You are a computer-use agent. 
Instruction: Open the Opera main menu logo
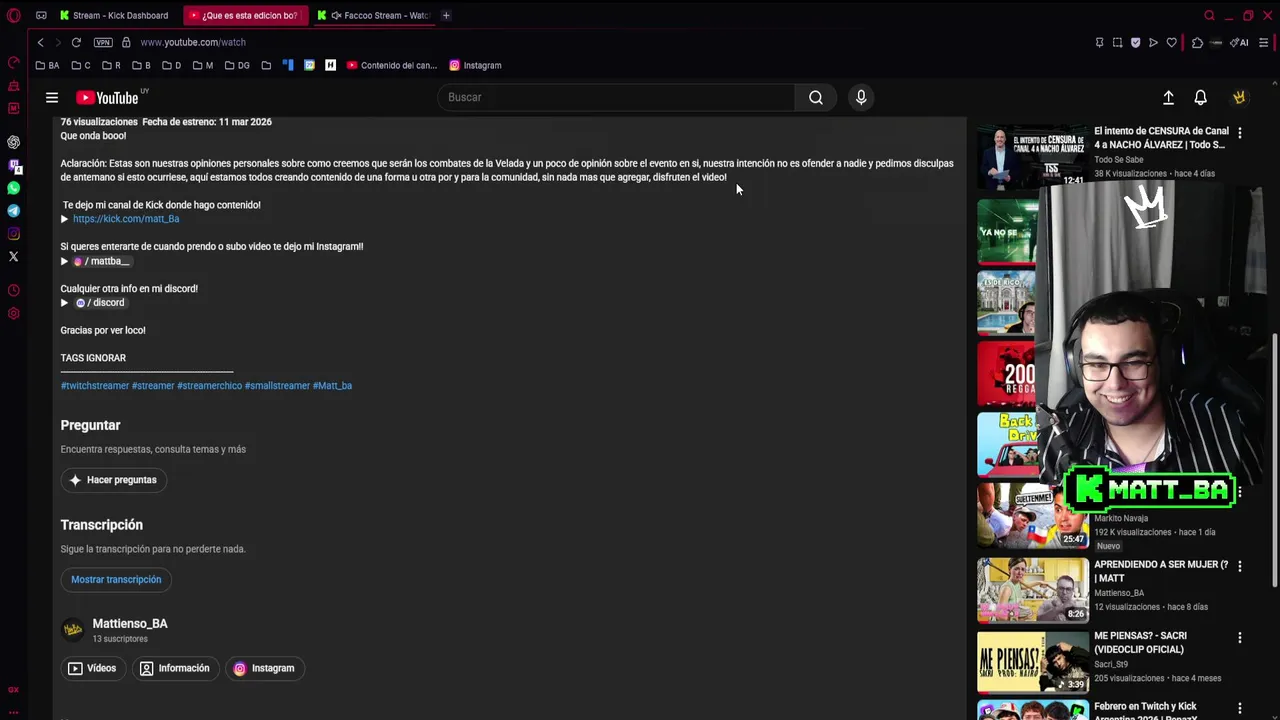[14, 15]
